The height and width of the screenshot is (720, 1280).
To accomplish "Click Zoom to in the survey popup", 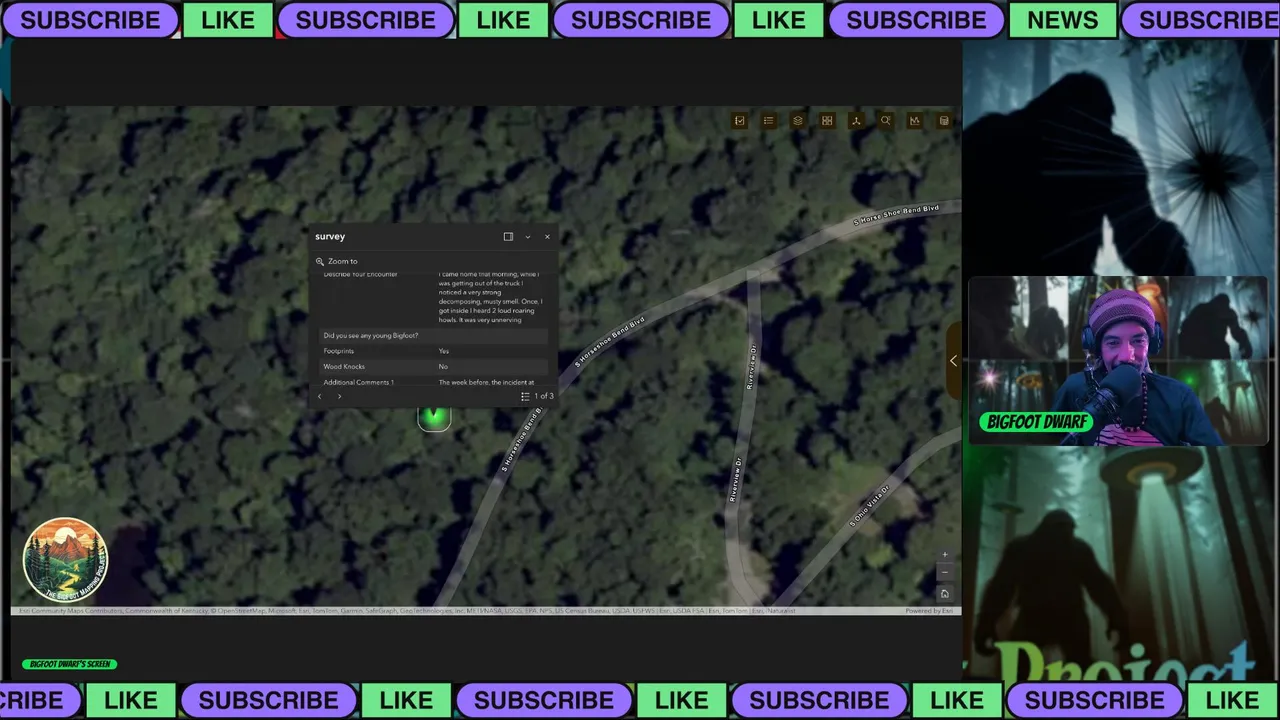I will pyautogui.click(x=337, y=261).
